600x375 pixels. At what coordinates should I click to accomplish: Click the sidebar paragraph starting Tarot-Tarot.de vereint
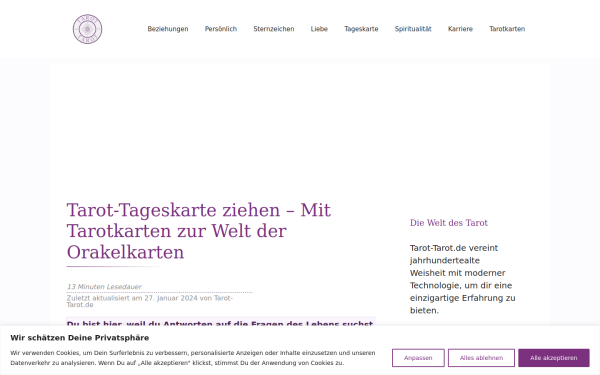(463, 279)
